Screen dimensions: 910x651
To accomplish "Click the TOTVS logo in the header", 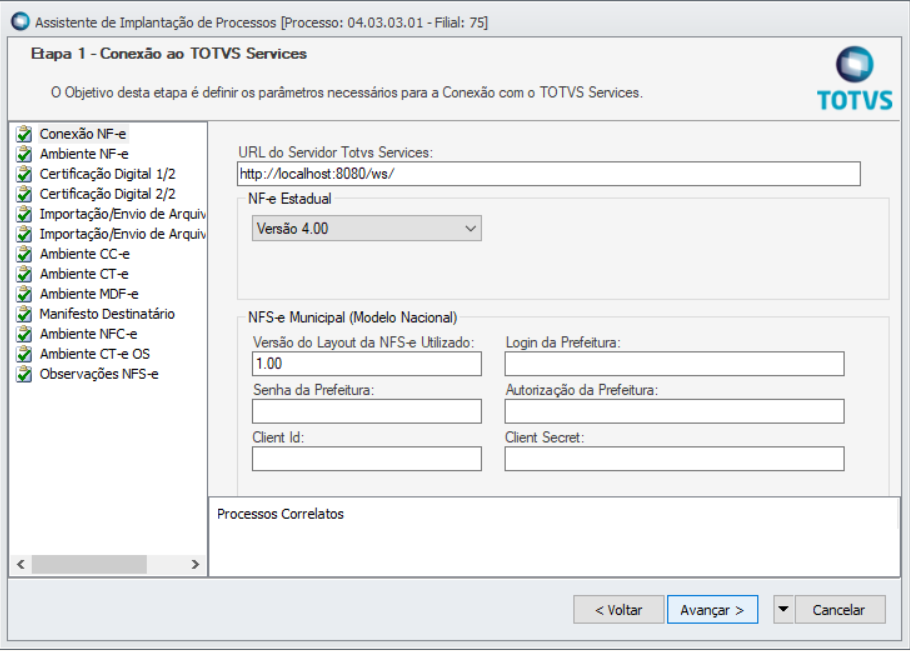I will 854,79.
